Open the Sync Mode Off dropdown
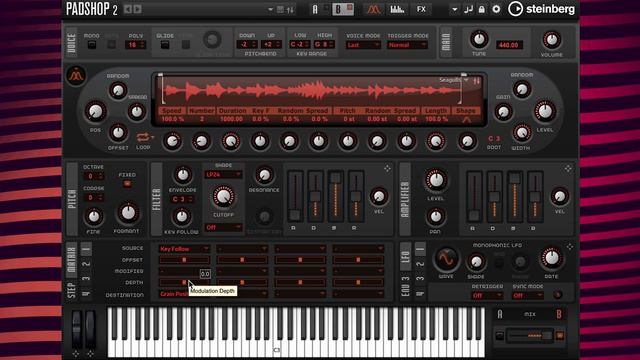This screenshot has height=360, width=640. [528, 295]
